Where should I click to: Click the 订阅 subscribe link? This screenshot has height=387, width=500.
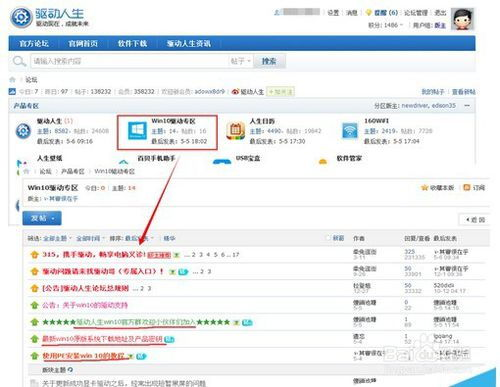[x=478, y=188]
